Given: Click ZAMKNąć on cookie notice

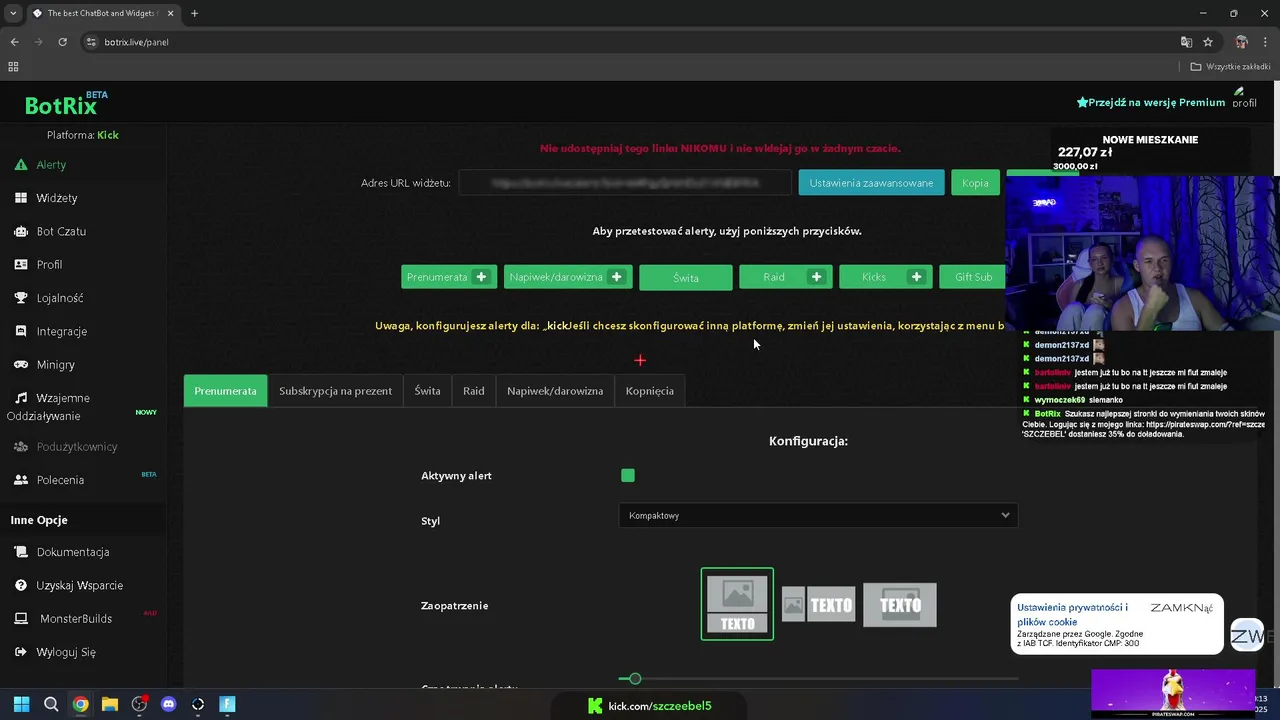Looking at the screenshot, I should point(1181,608).
